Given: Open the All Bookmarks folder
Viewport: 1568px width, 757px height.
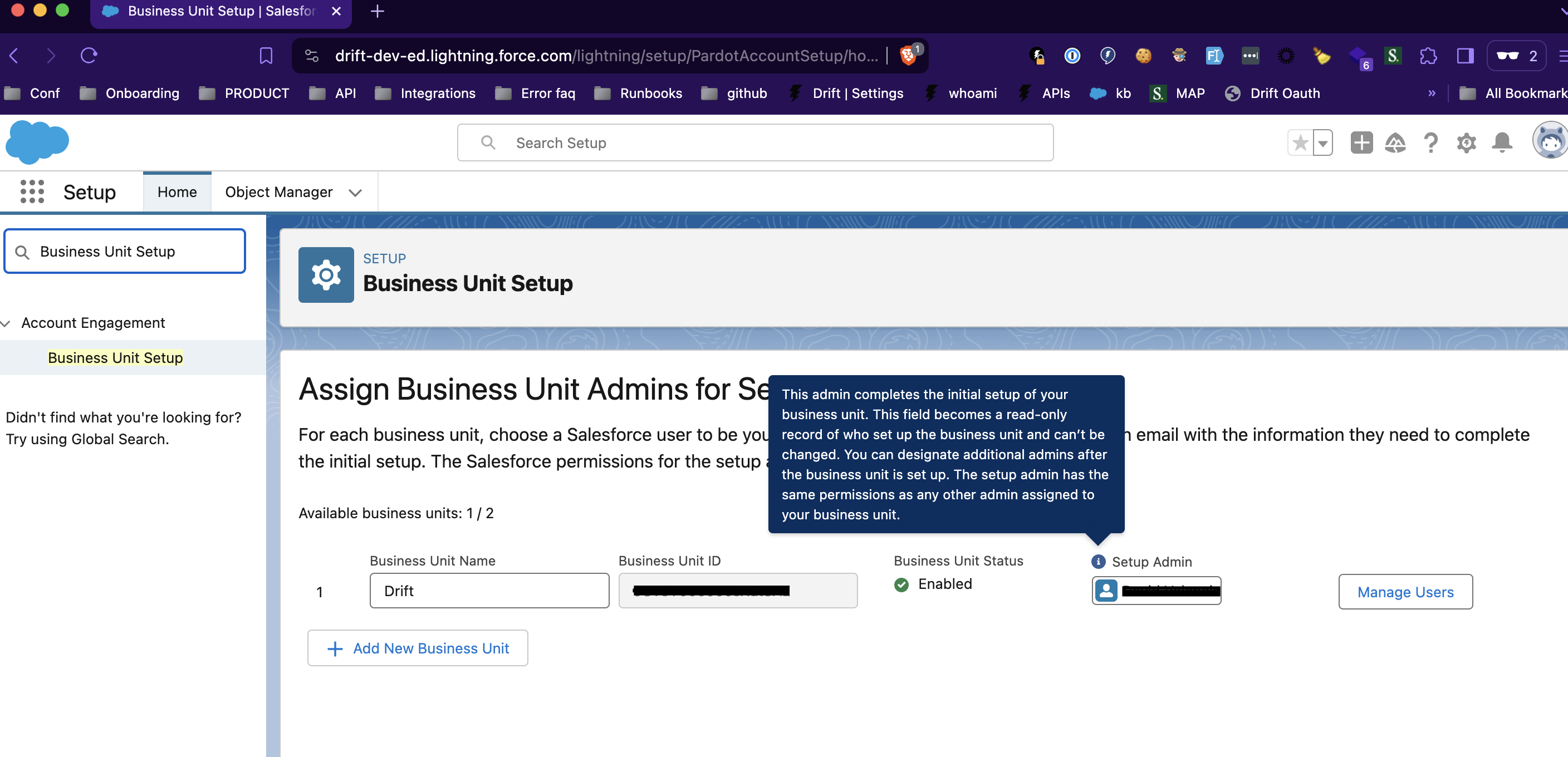Looking at the screenshot, I should pyautogui.click(x=1513, y=94).
